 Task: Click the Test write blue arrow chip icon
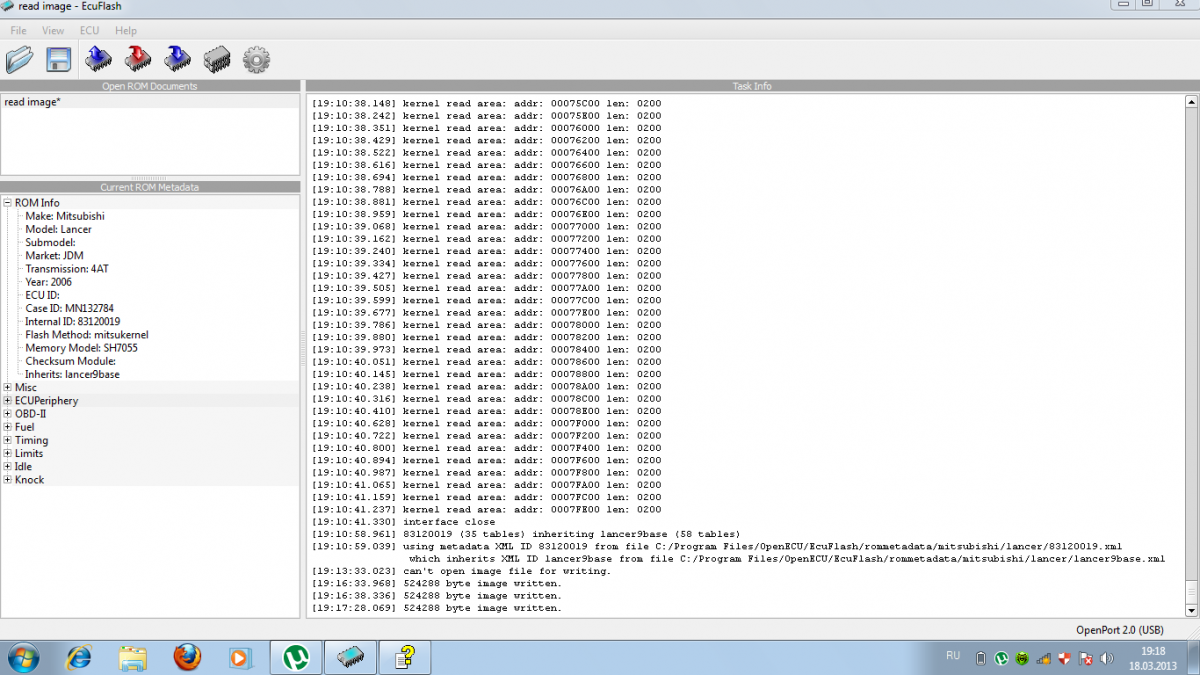(x=178, y=60)
